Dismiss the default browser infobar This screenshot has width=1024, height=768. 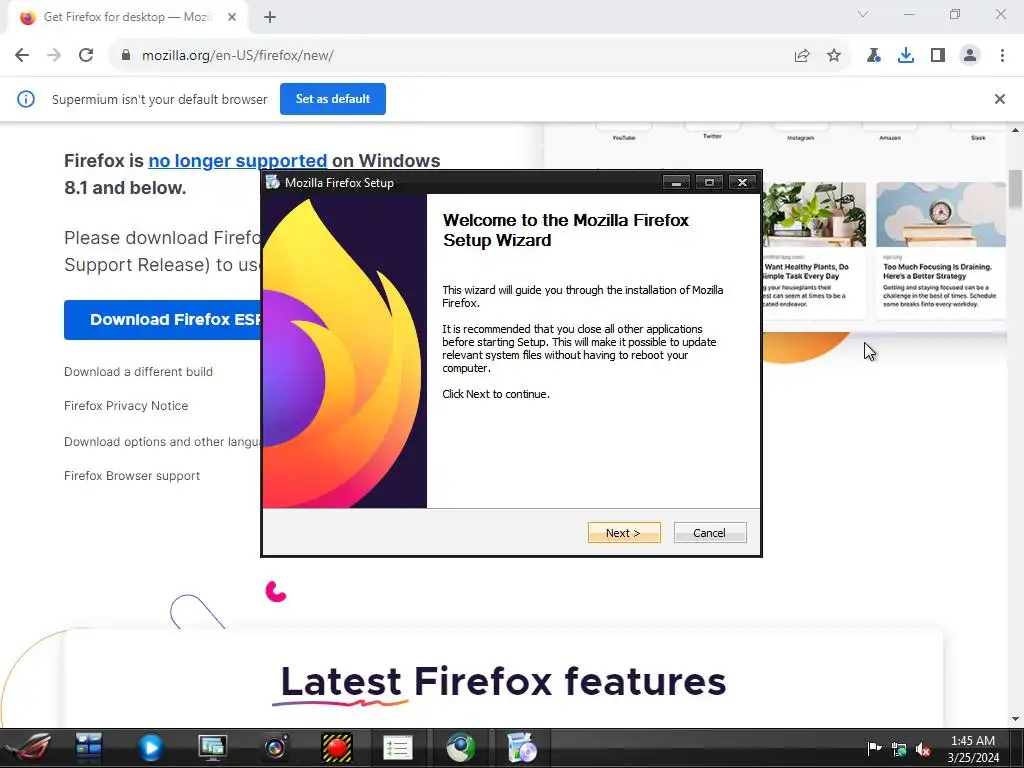(999, 99)
